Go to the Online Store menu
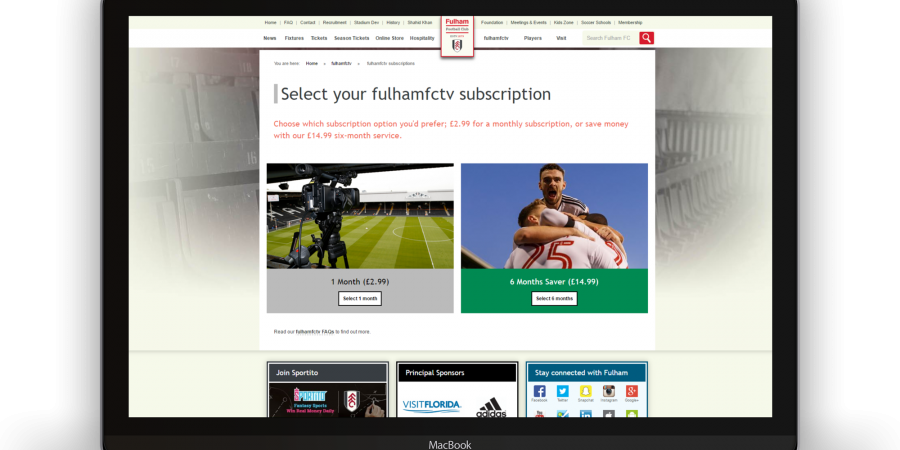The height and width of the screenshot is (450, 900). pos(389,38)
